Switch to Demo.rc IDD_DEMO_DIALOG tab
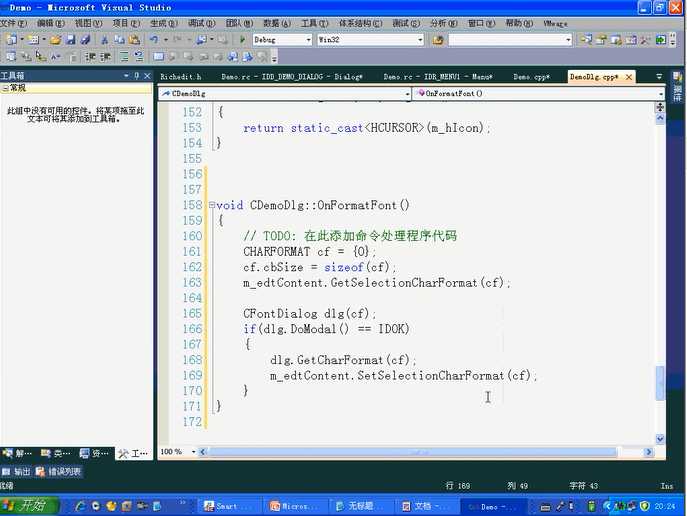687x516 pixels. point(292,77)
